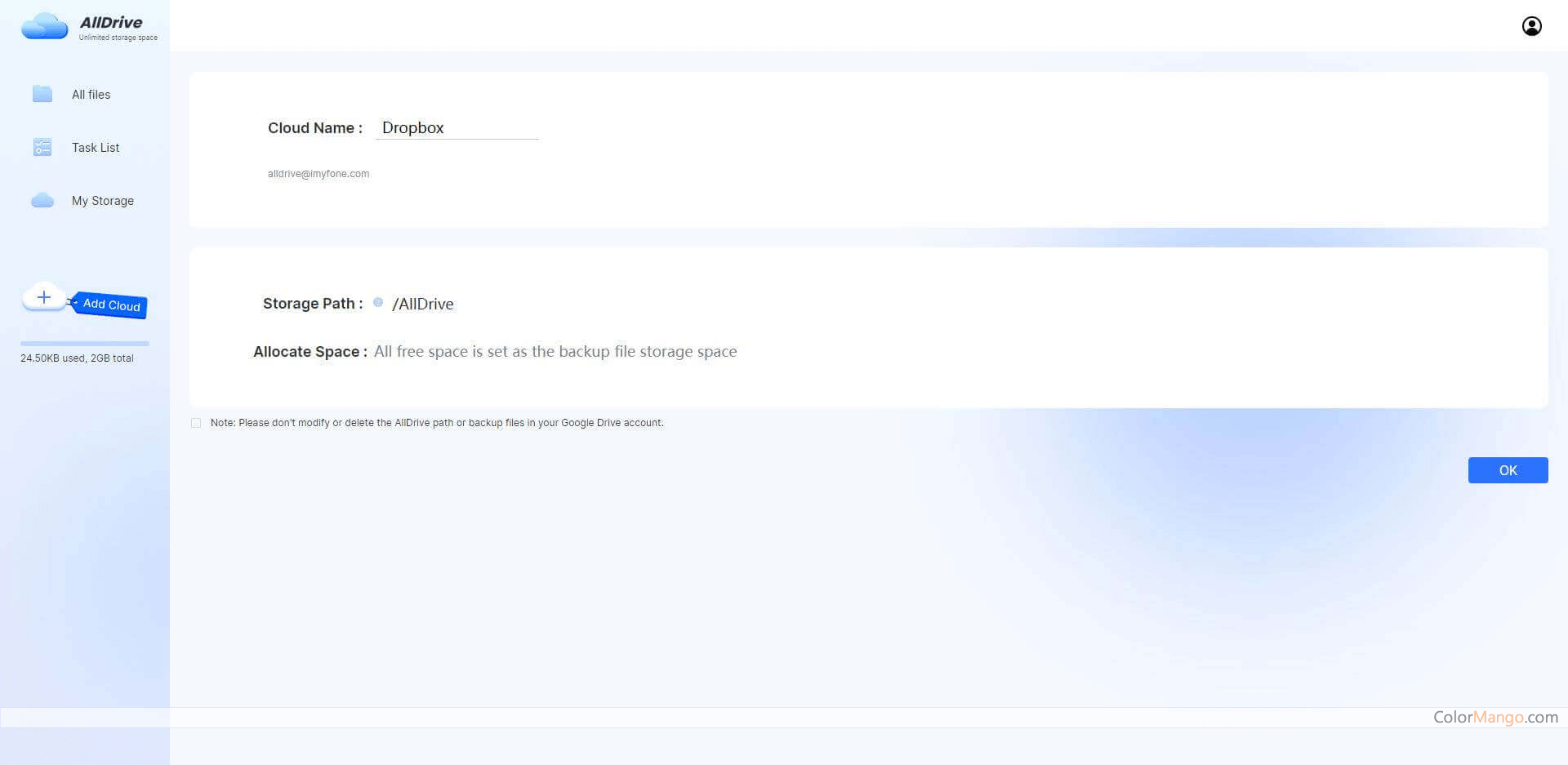Click the My Storage cloud icon
The height and width of the screenshot is (765, 1568).
tap(42, 201)
